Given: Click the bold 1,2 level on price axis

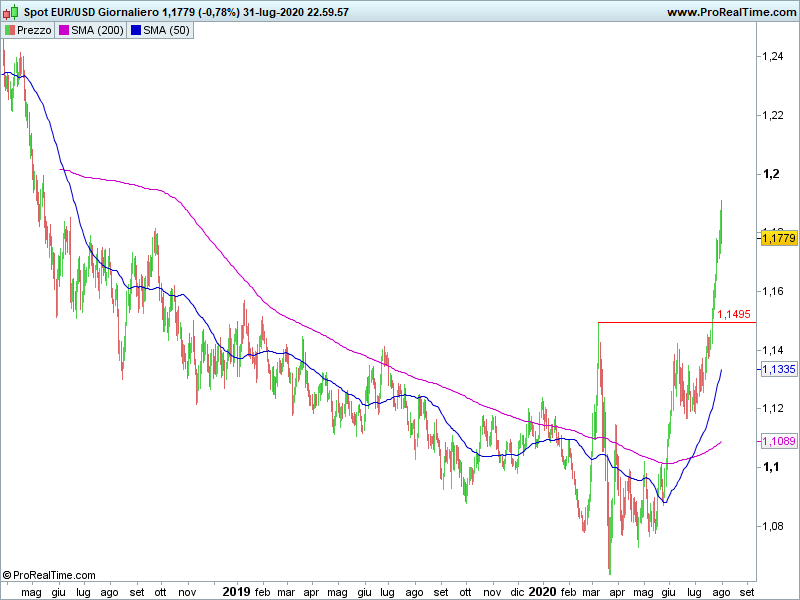Looking at the screenshot, I should (x=770, y=174).
